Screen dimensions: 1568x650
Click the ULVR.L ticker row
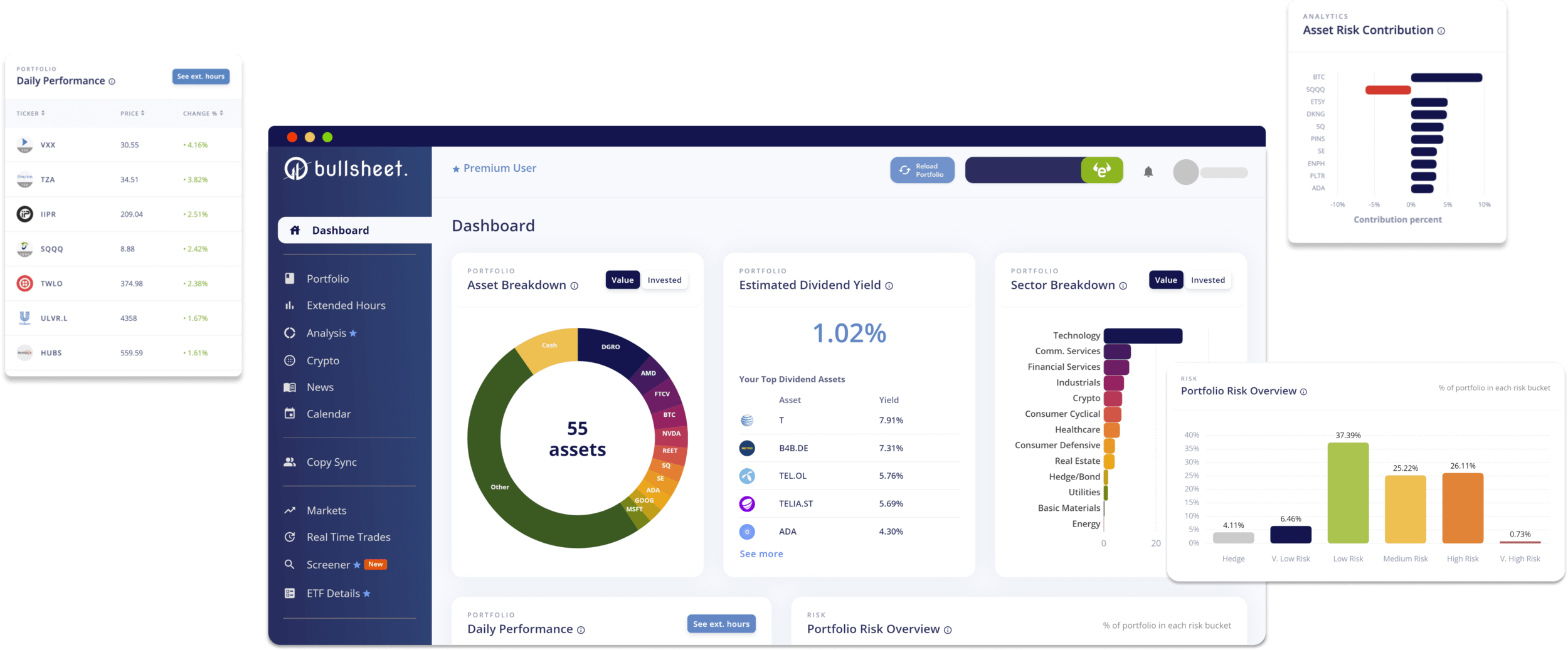point(124,318)
